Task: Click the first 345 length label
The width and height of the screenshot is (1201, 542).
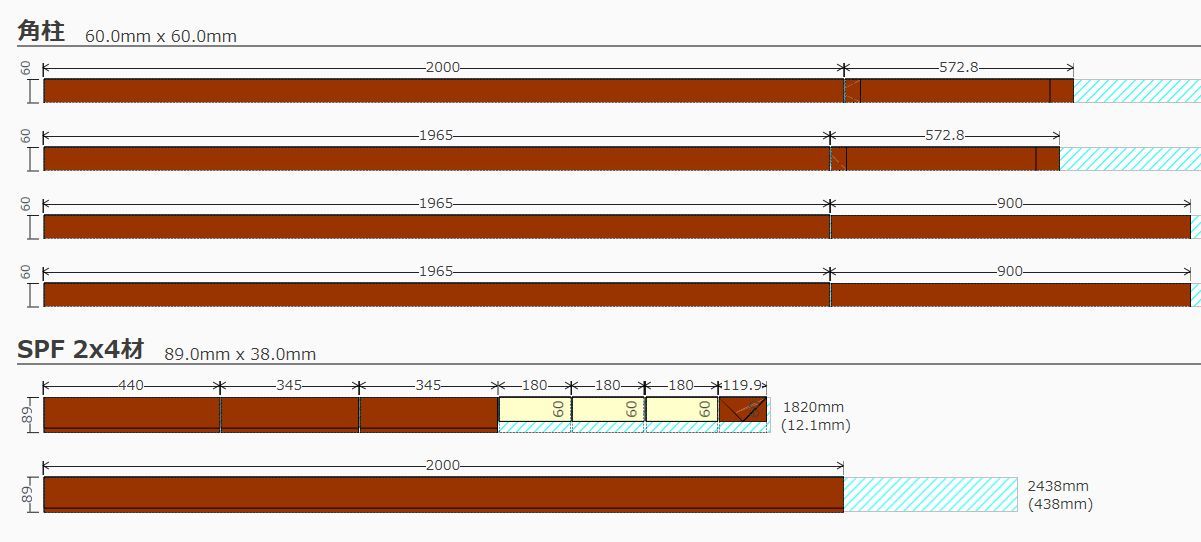Action: click(x=289, y=386)
